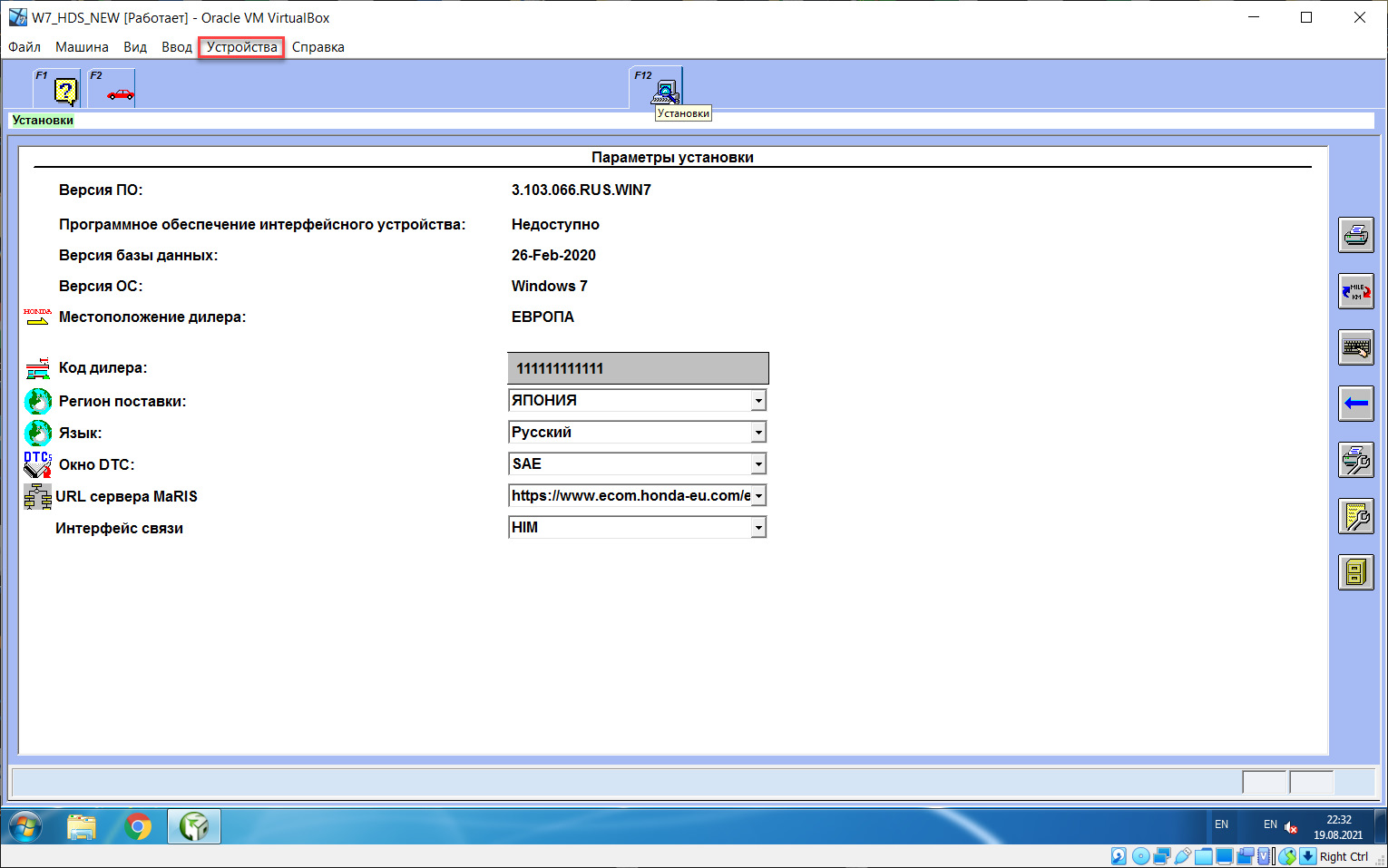Go back with the blue arrow button
The width and height of the screenshot is (1388, 868).
(x=1356, y=404)
